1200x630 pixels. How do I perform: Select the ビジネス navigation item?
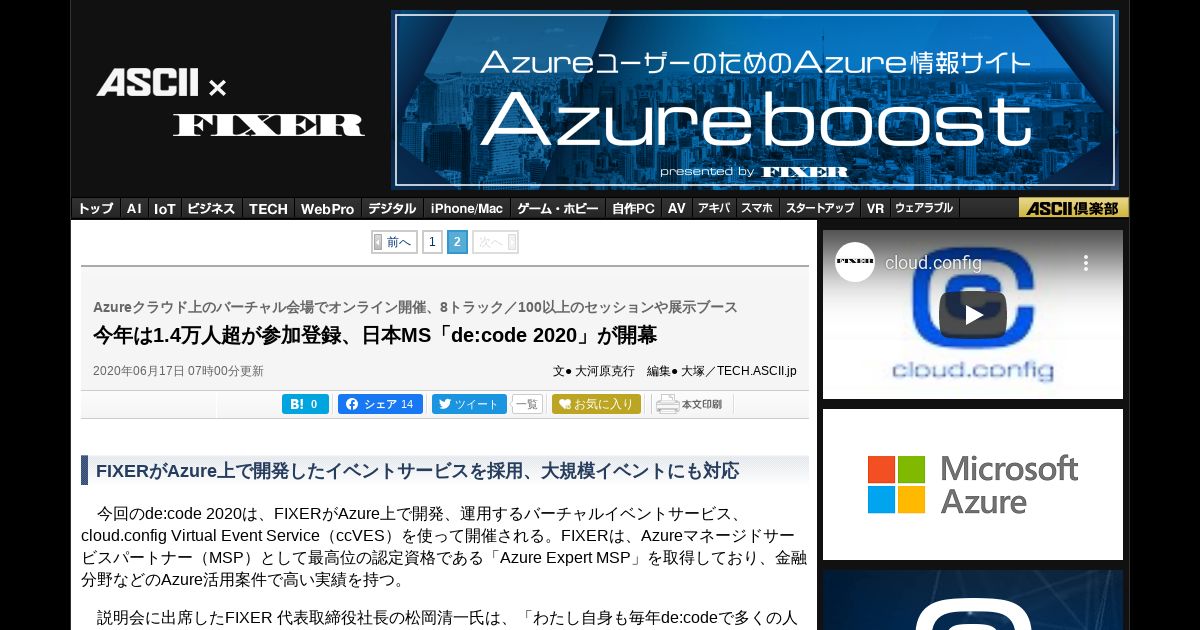(211, 208)
